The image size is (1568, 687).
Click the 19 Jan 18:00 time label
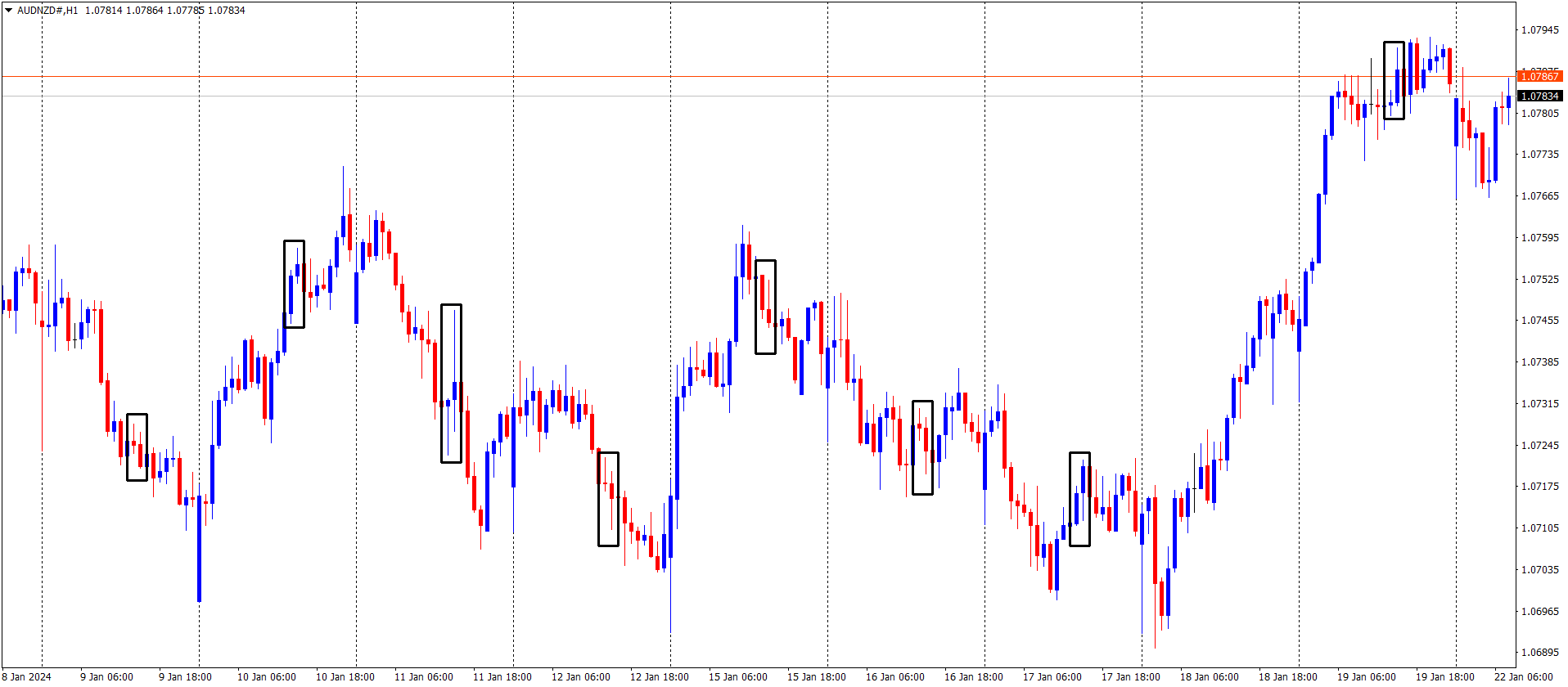coord(1445,677)
